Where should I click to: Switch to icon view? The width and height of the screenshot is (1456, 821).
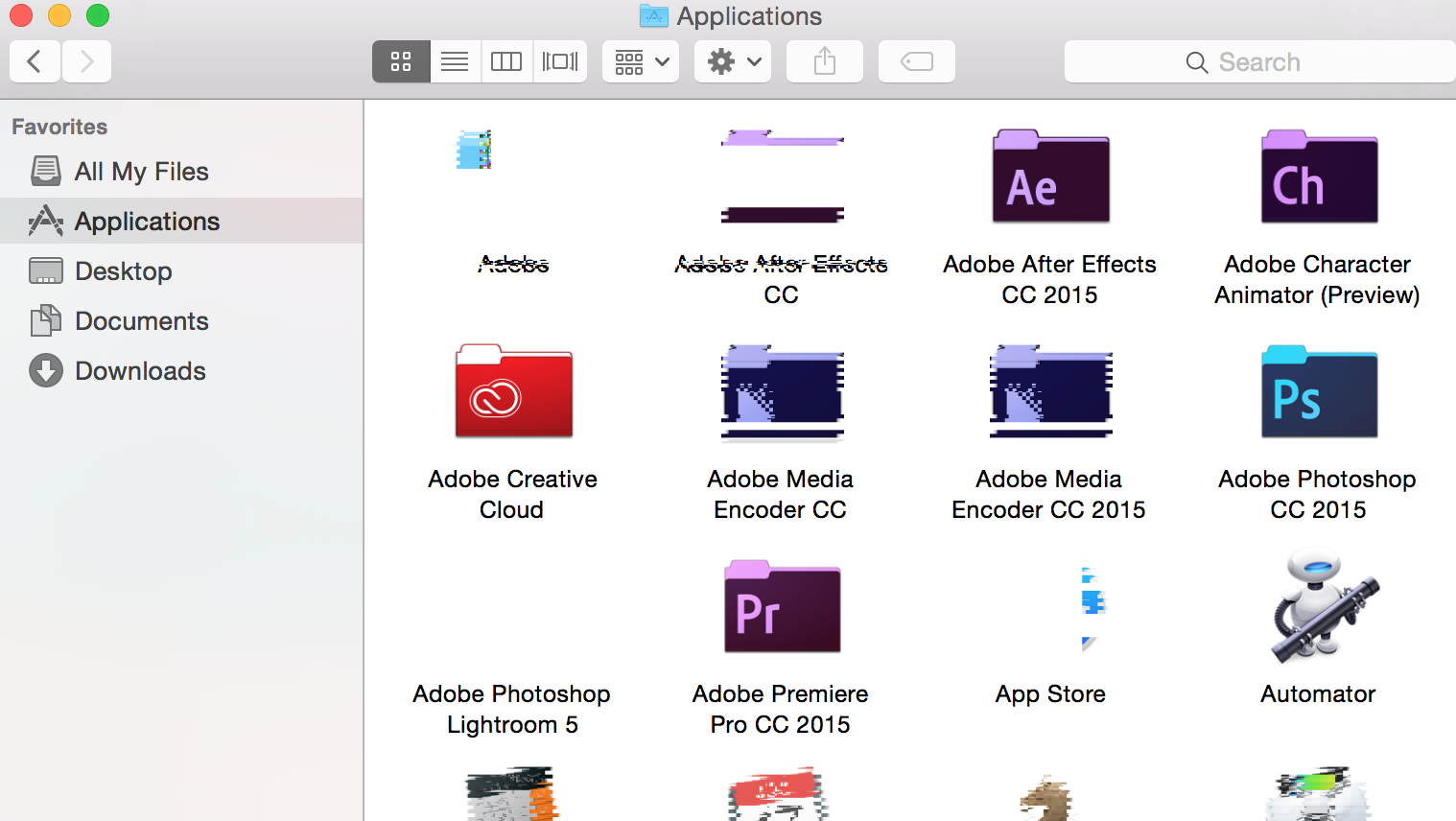401,61
